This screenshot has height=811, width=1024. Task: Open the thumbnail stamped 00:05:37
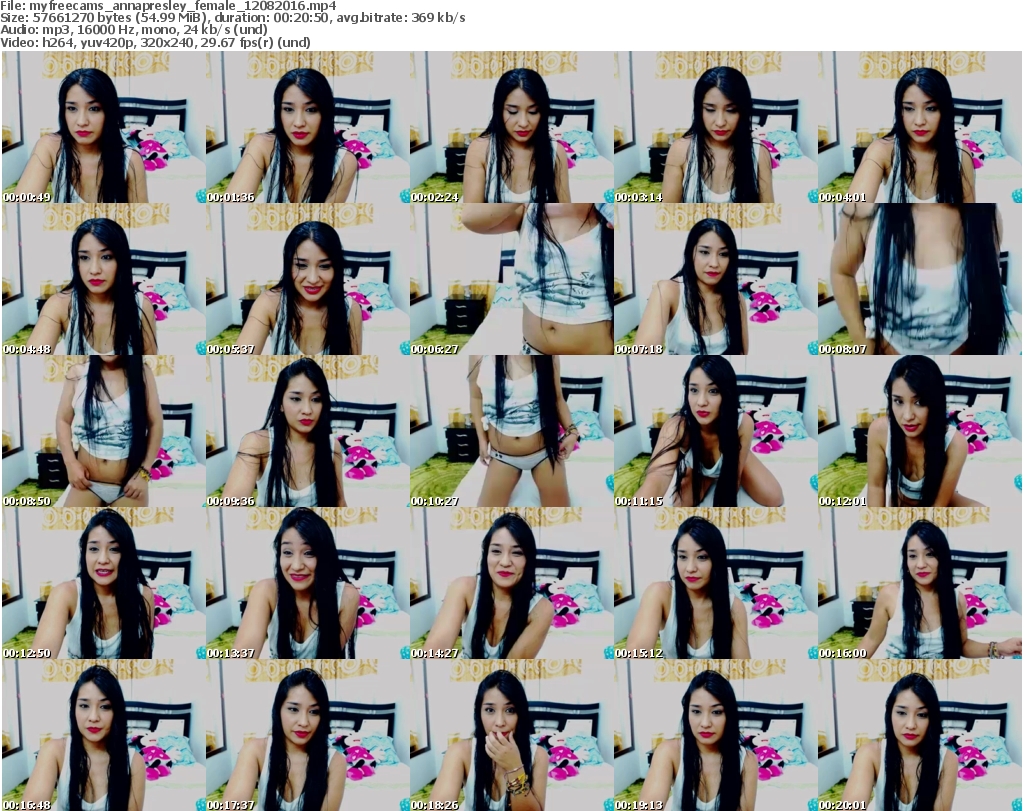pos(308,279)
